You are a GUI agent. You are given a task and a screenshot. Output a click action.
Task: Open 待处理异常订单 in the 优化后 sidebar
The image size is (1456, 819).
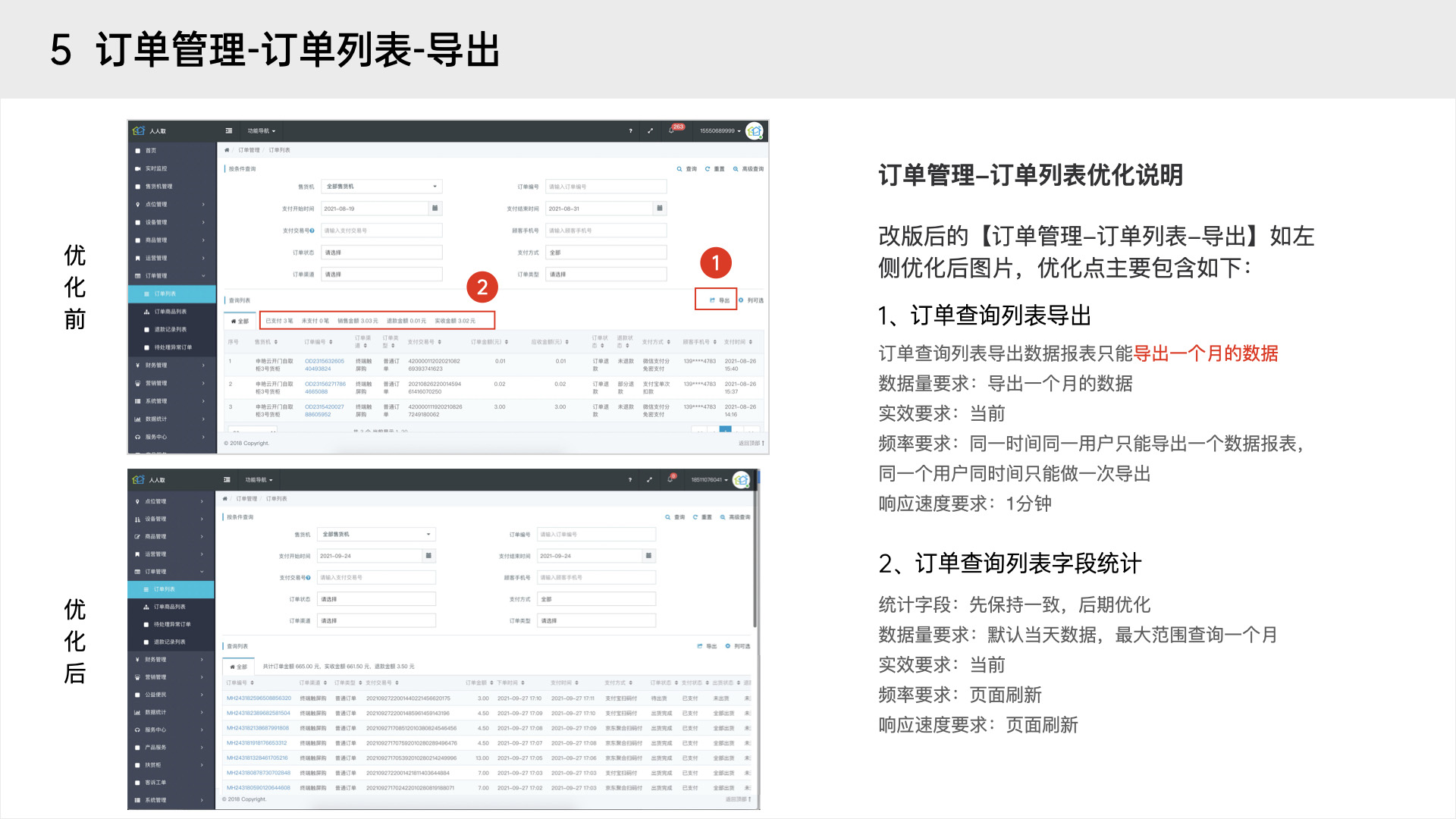point(171,625)
